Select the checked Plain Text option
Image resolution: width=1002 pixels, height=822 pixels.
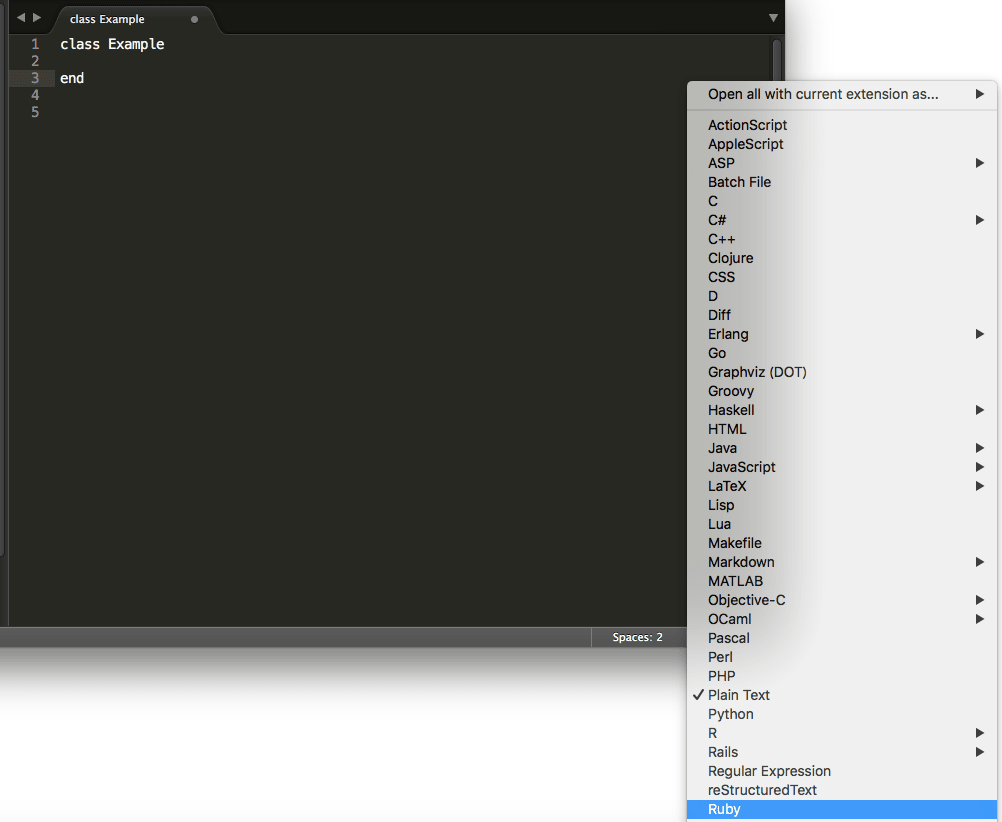[x=842, y=695]
